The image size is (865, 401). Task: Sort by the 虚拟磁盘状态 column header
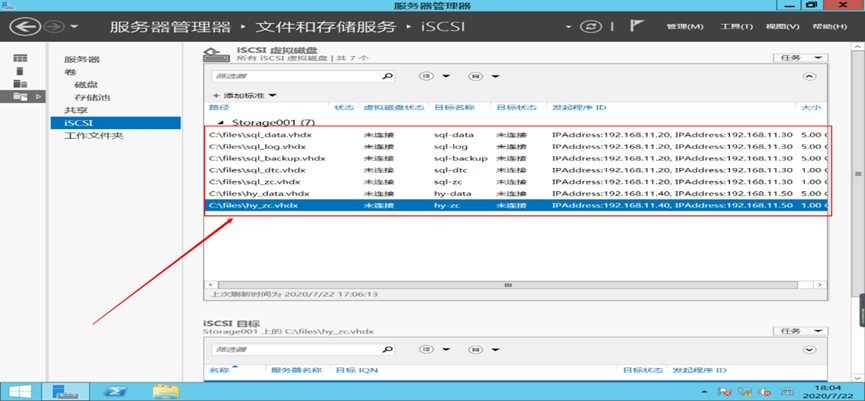pos(394,107)
